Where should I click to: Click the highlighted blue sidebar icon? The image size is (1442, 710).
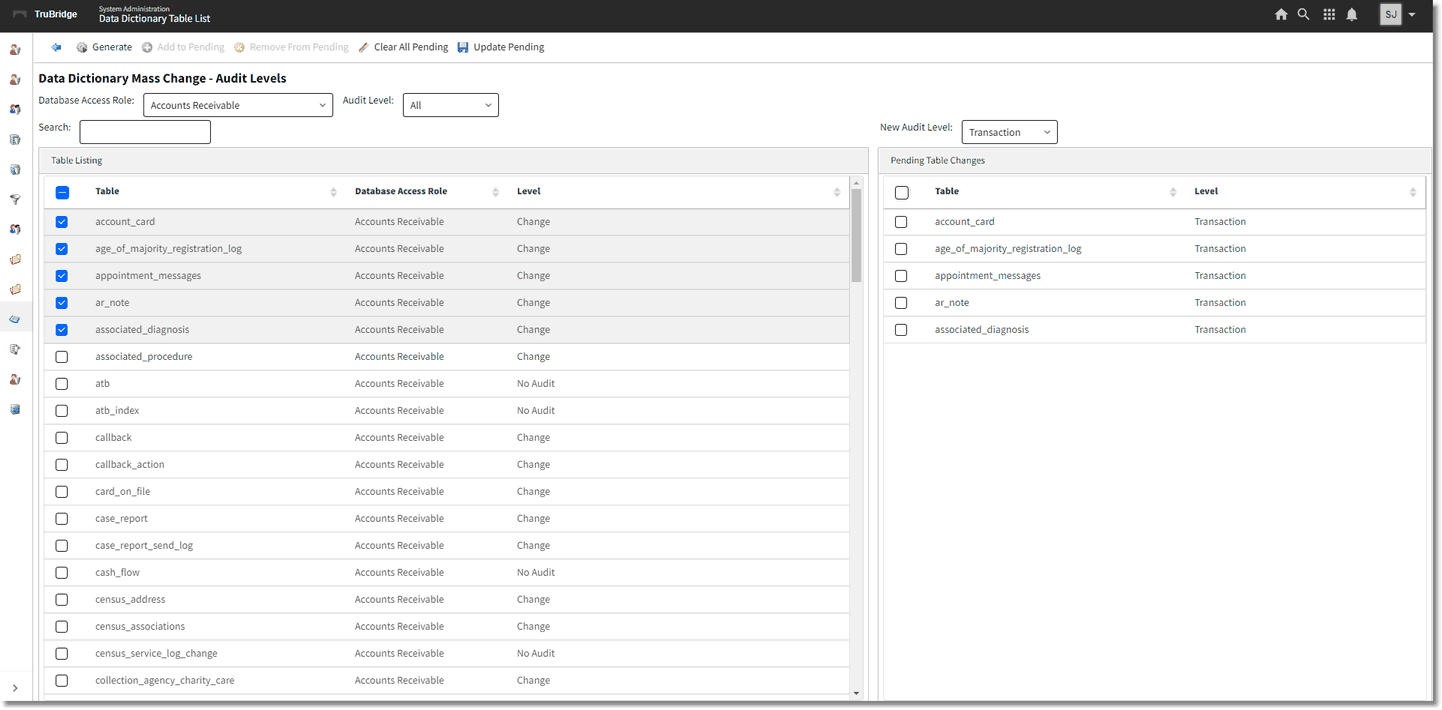tap(15, 319)
